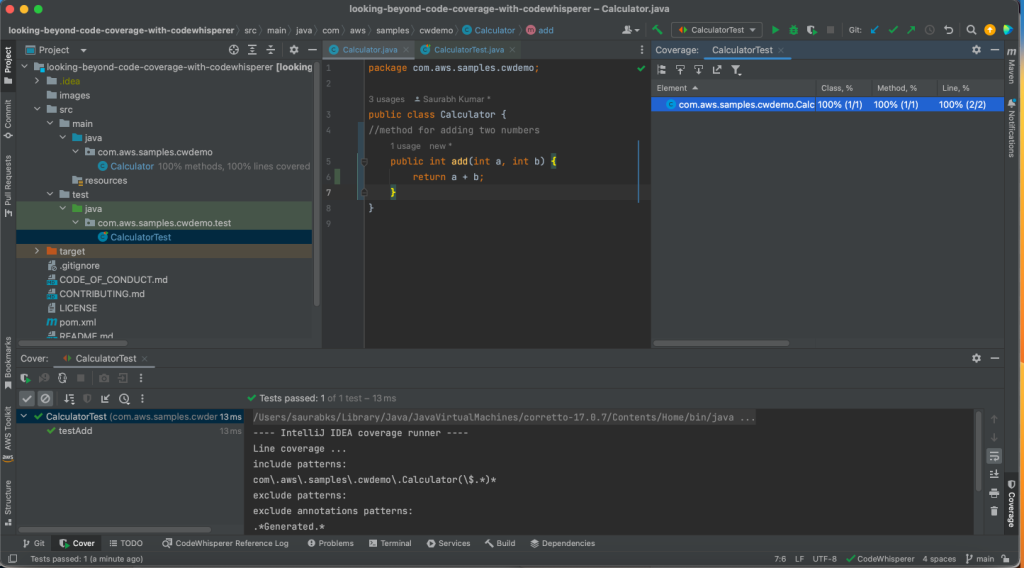Screen dimensions: 1024x568
Task: Click flatten packages icon in Coverage panel
Action: (x=662, y=69)
